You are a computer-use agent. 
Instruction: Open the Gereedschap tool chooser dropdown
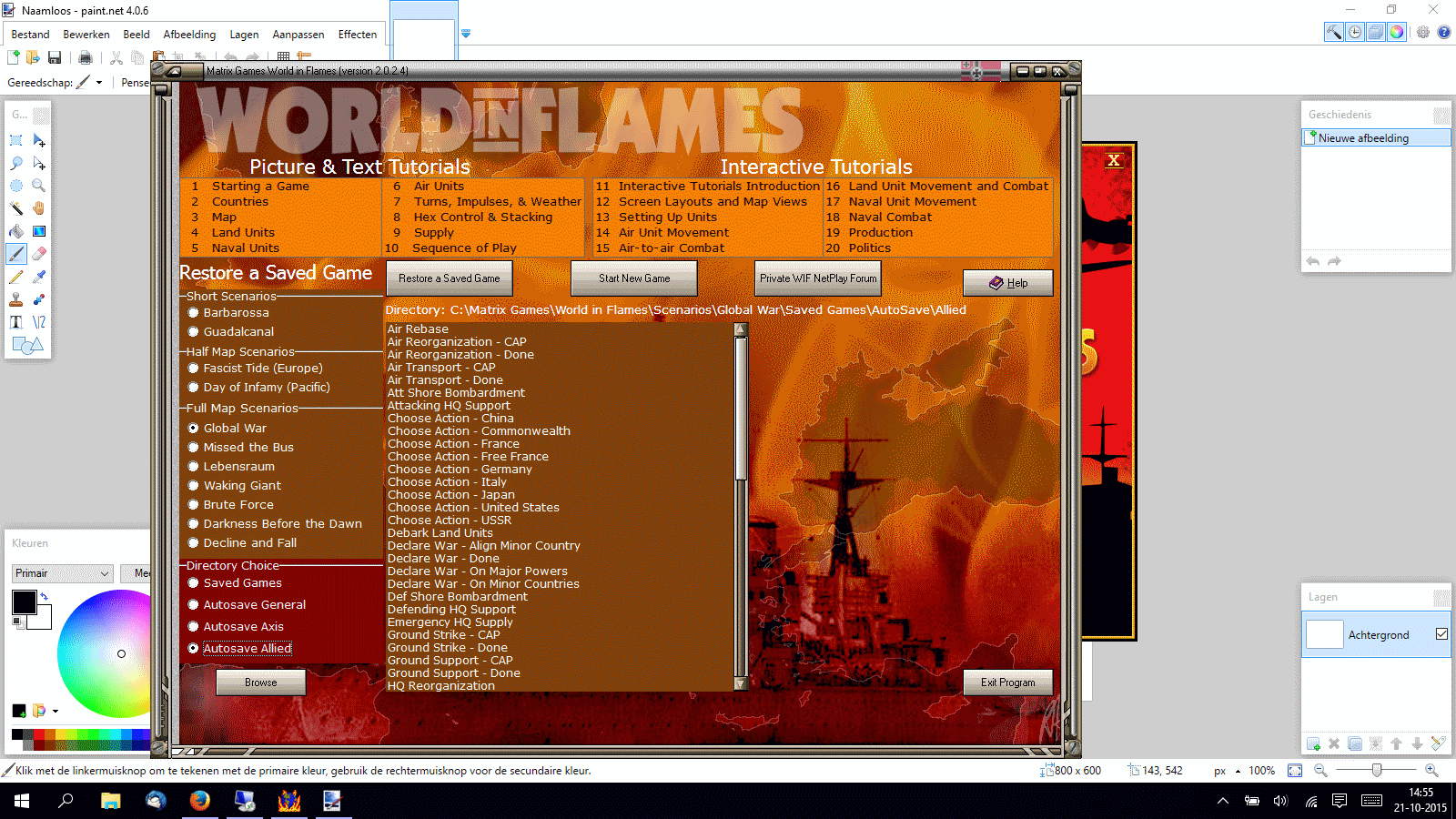99,83
